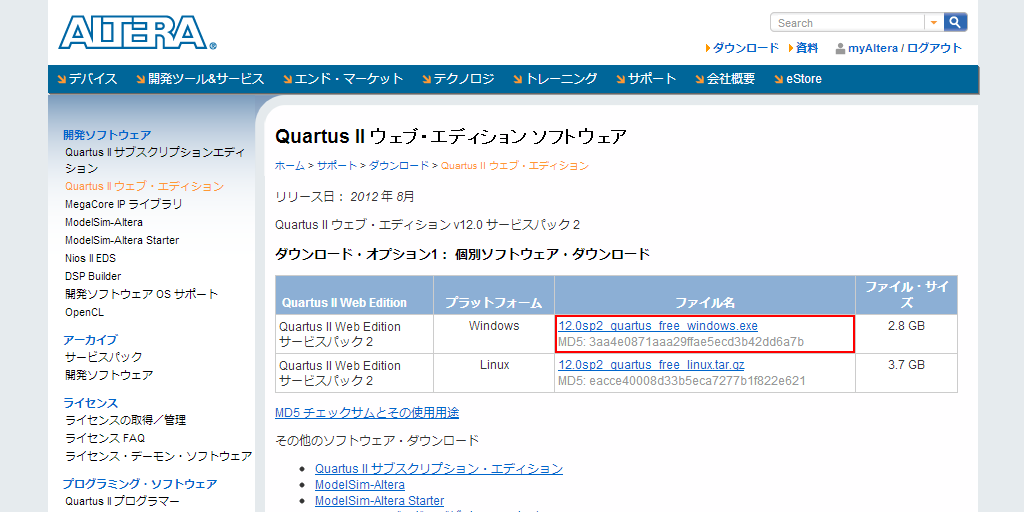Open ModelSim-Altera link in bulleted list
The height and width of the screenshot is (512, 1024).
pyautogui.click(x=360, y=485)
